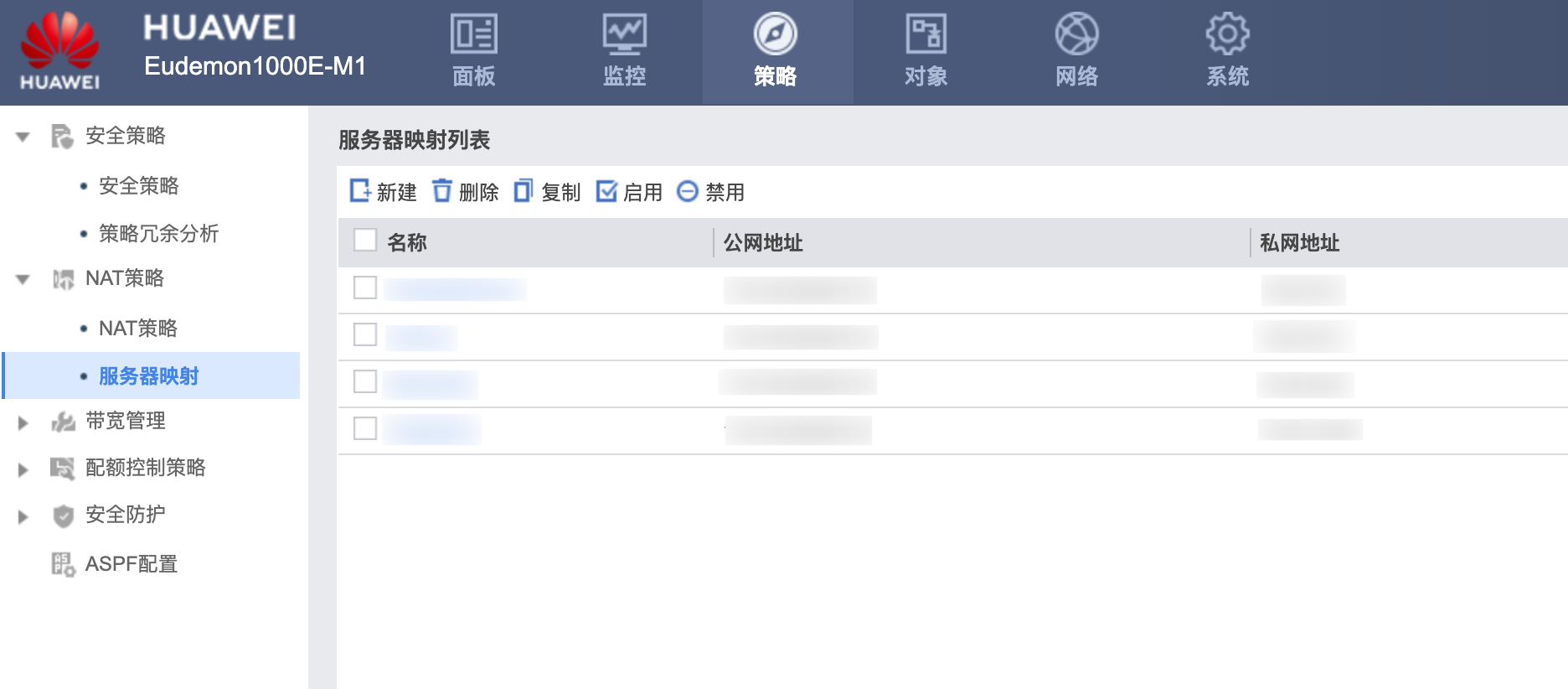This screenshot has height=689, width=1568.
Task: Switch to the 对象 objects tab
Action: pos(926,52)
